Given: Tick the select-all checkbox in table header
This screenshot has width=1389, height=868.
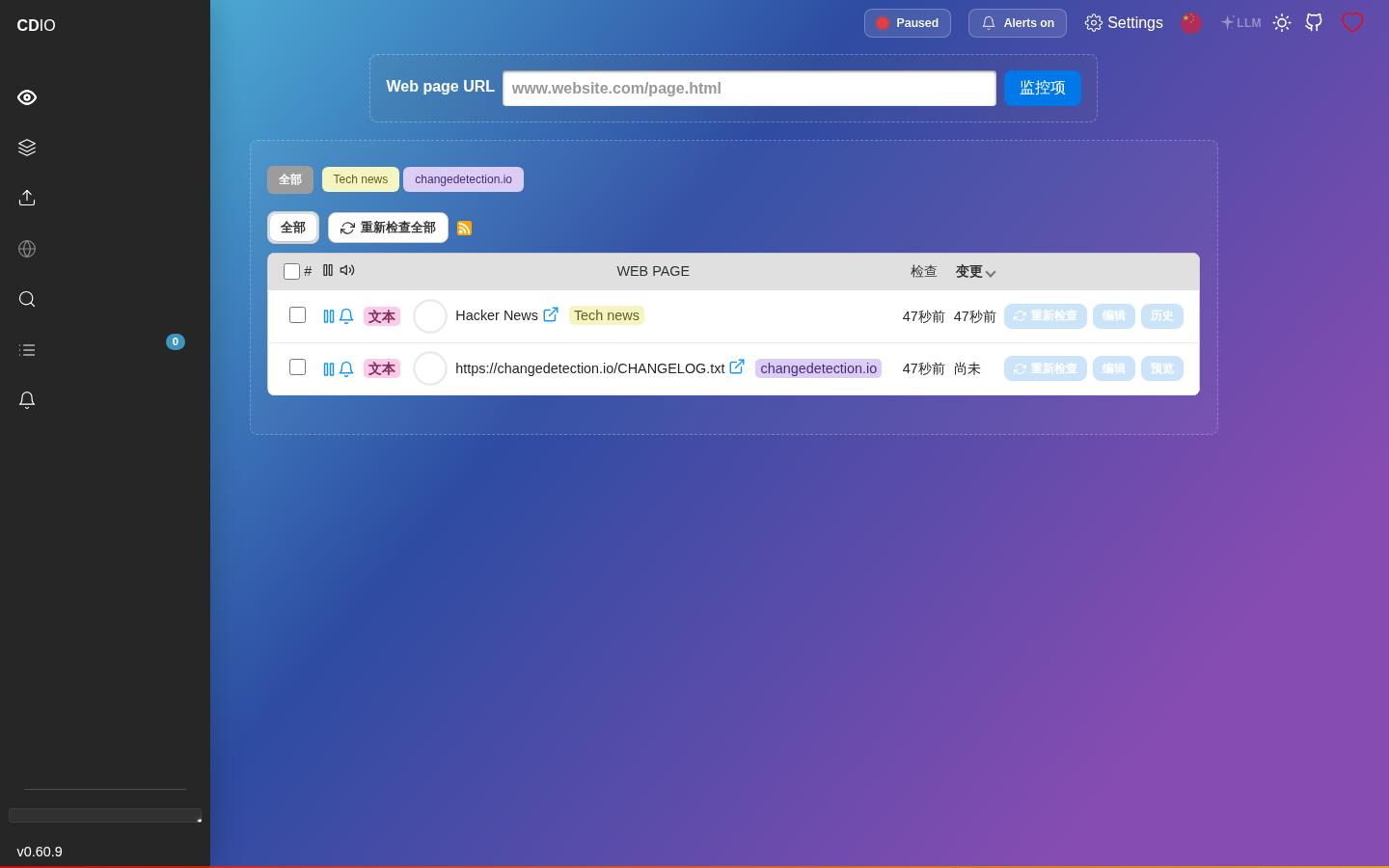Looking at the screenshot, I should coord(291,271).
